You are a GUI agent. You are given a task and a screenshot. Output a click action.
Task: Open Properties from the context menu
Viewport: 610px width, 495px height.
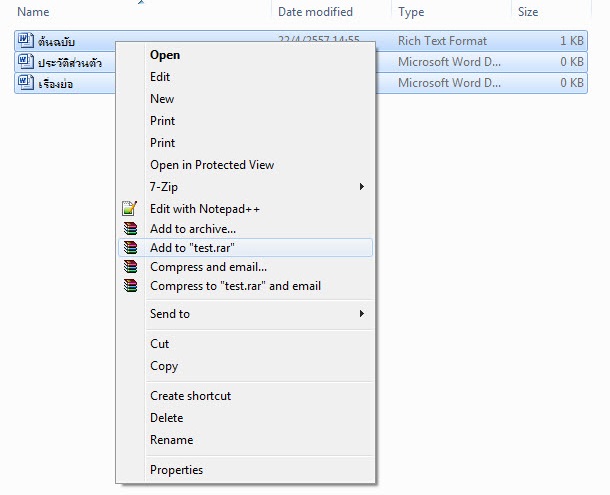(176, 470)
